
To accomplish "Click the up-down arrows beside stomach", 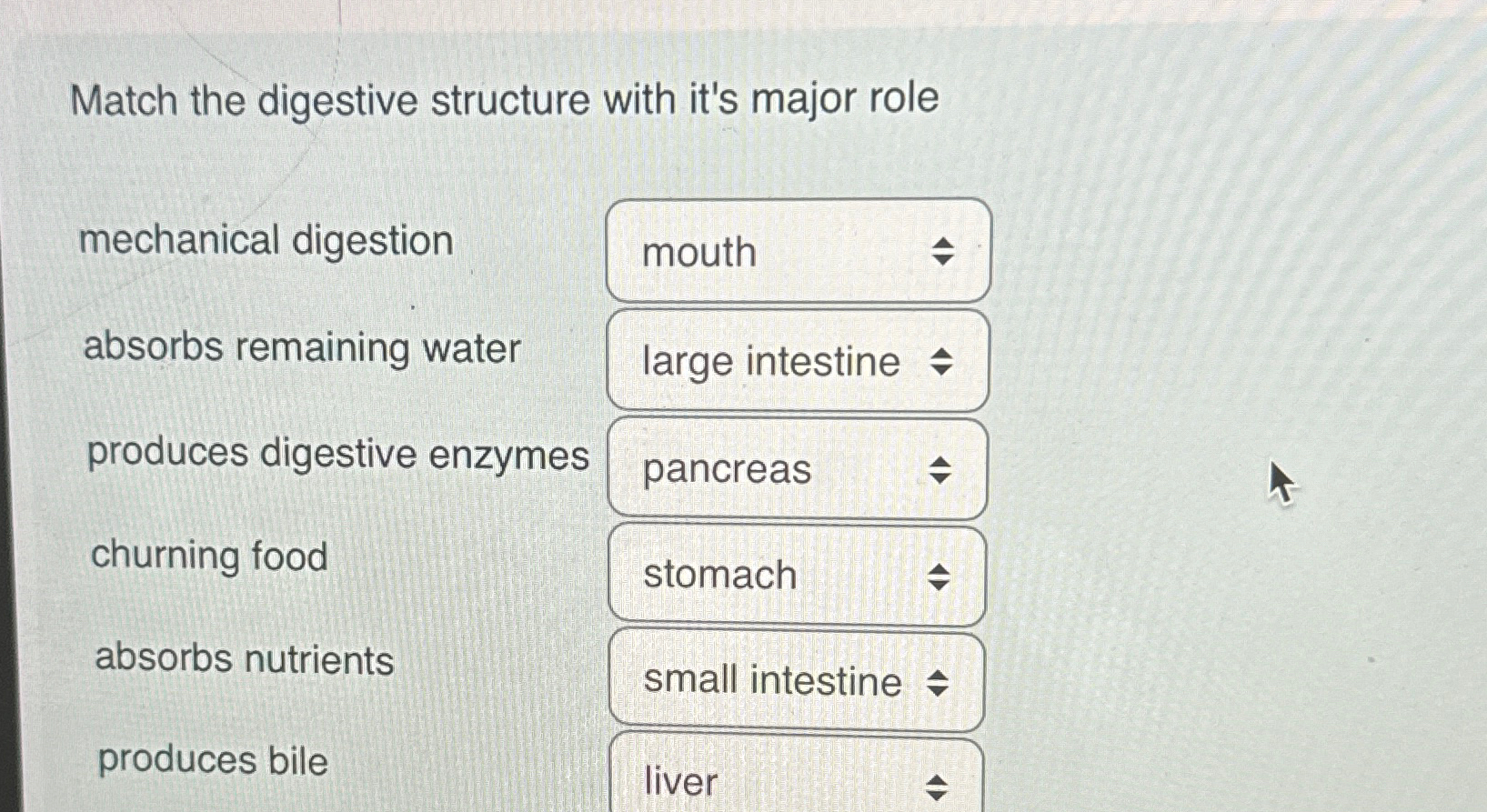I will (940, 576).
